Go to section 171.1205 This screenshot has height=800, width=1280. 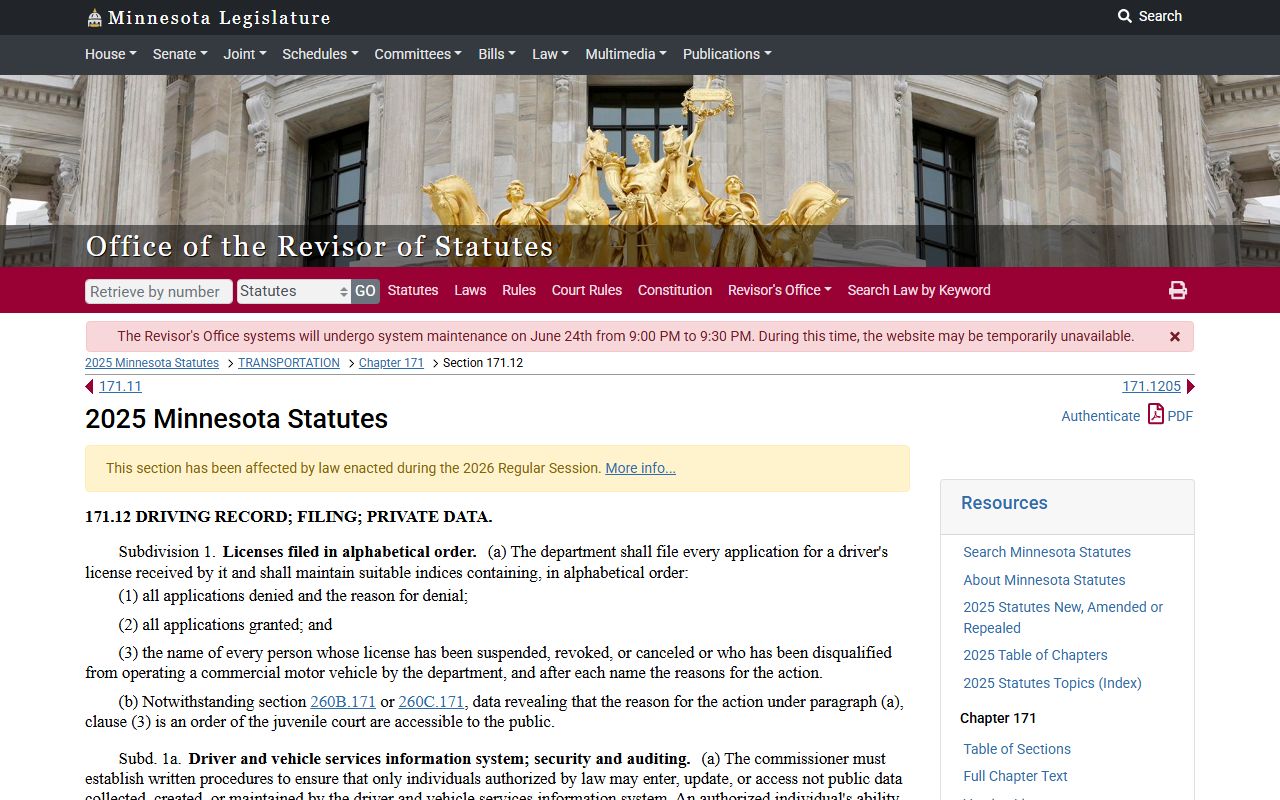(x=1151, y=387)
